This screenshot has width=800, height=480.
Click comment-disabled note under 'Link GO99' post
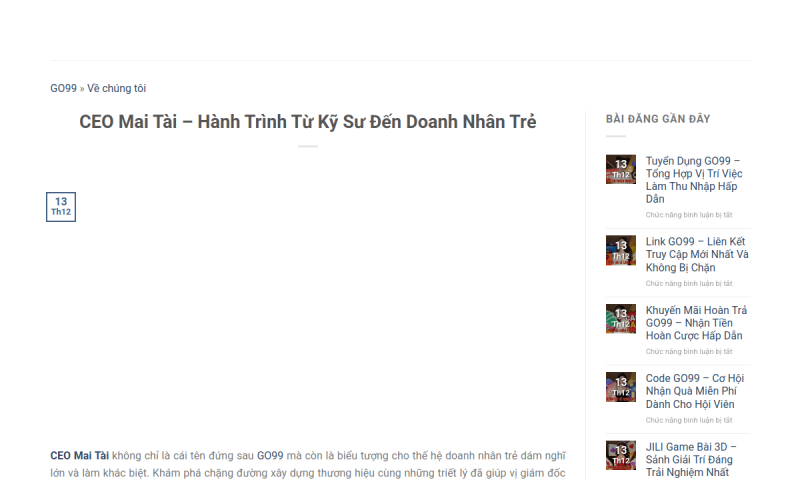pyautogui.click(x=689, y=284)
